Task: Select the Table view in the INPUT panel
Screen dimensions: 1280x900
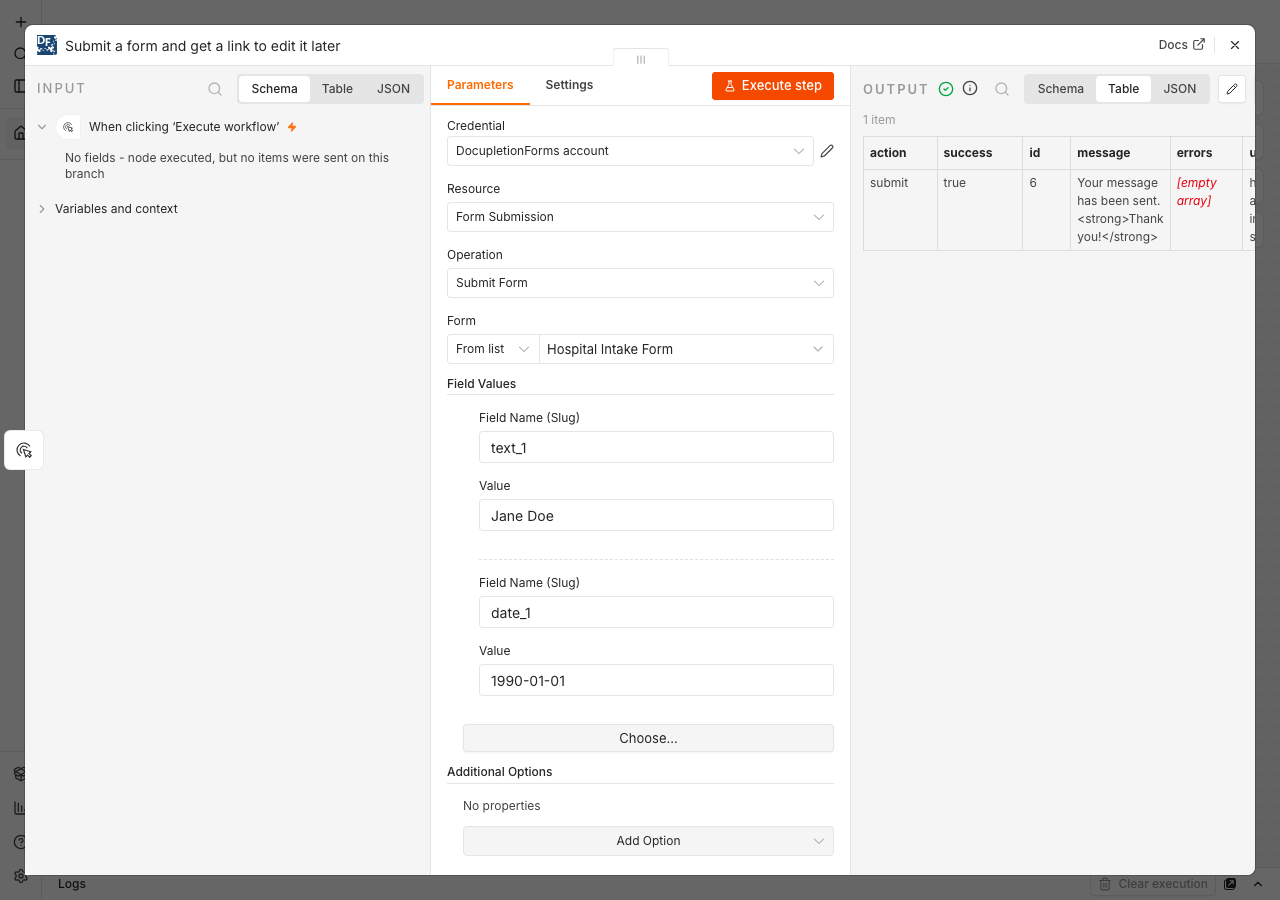Action: tap(337, 89)
